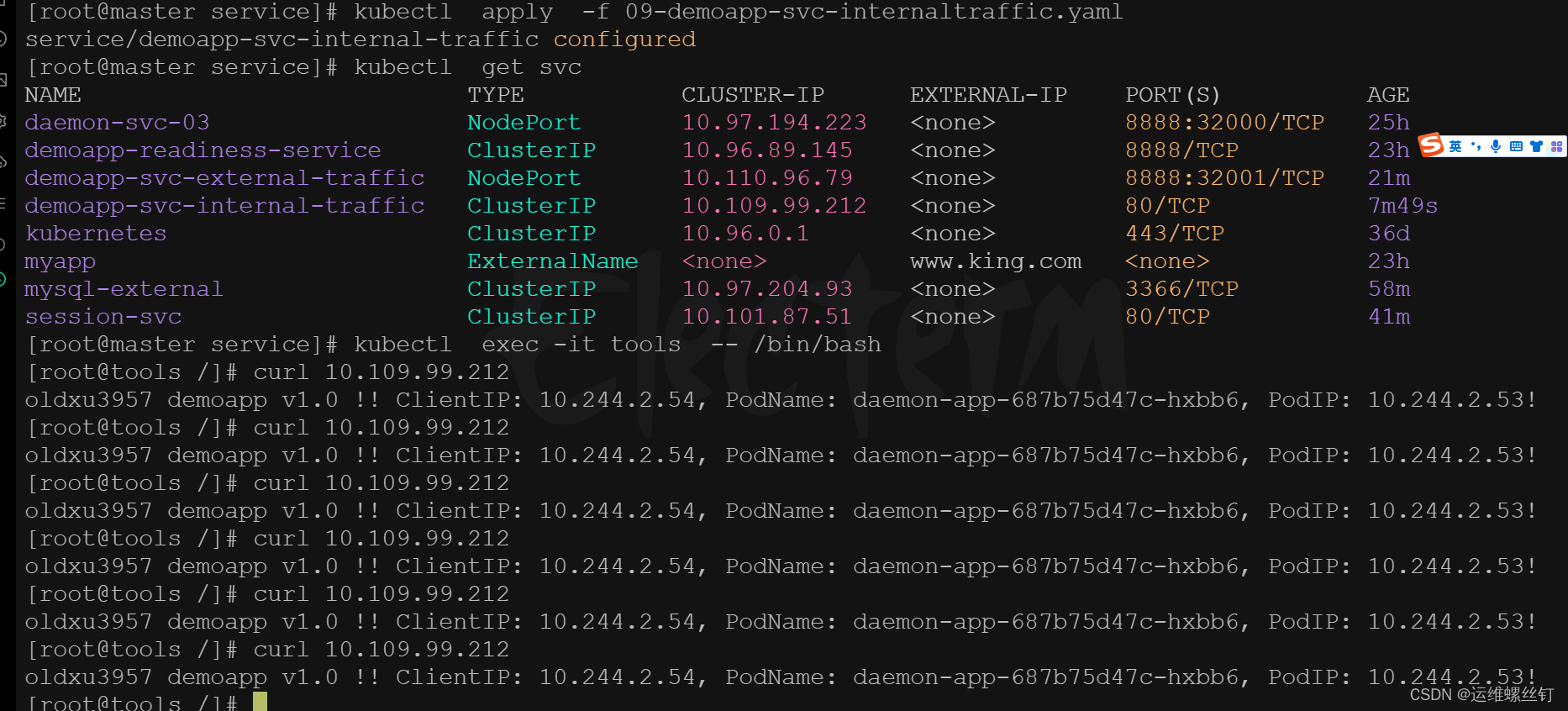Click the demoapp-svc-external-traffic service name
Image resolution: width=1568 pixels, height=711 pixels.
tap(224, 178)
